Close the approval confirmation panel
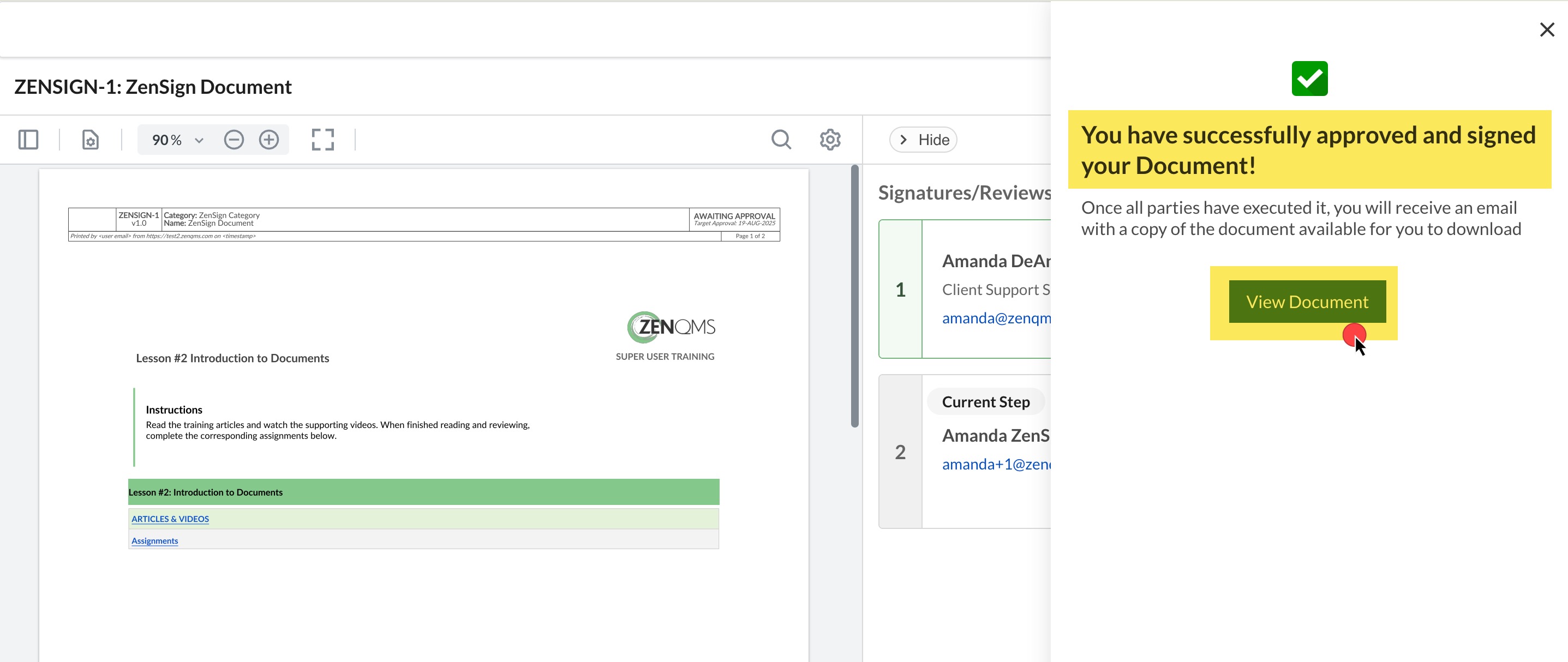 click(1547, 29)
